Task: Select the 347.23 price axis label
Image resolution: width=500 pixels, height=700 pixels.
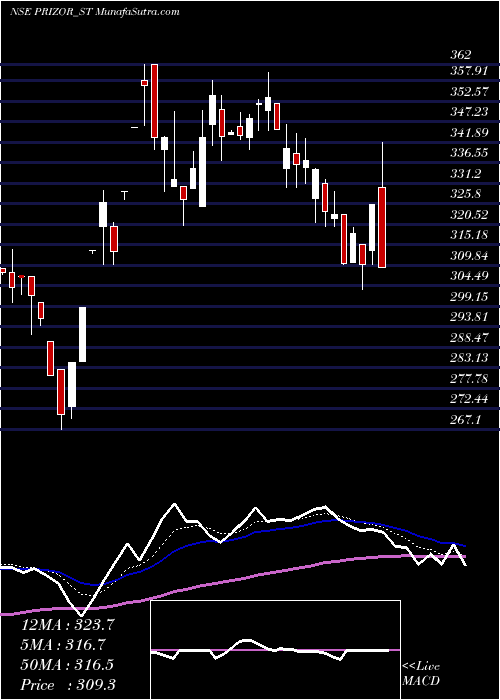Action: (x=469, y=112)
